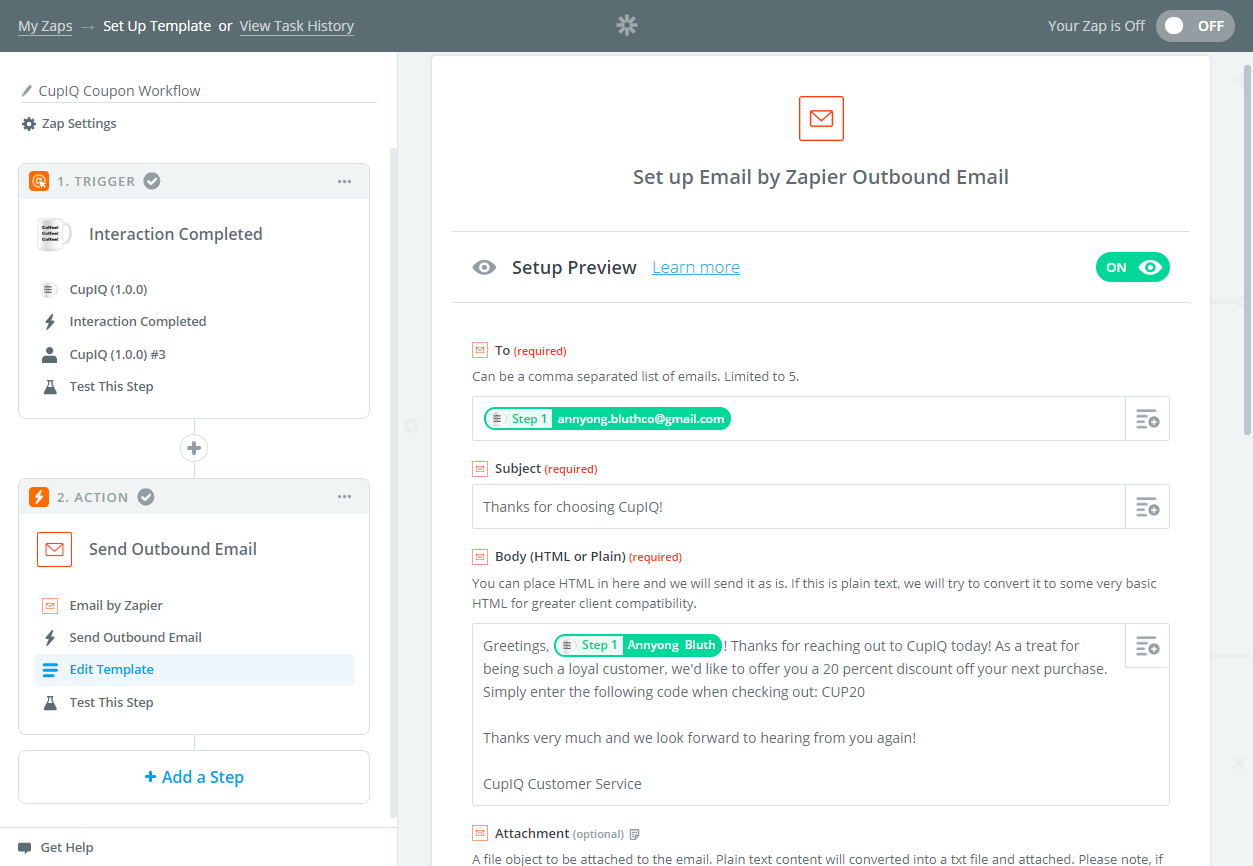Click the plus circle between steps
The height and width of the screenshot is (866, 1253).
point(194,447)
